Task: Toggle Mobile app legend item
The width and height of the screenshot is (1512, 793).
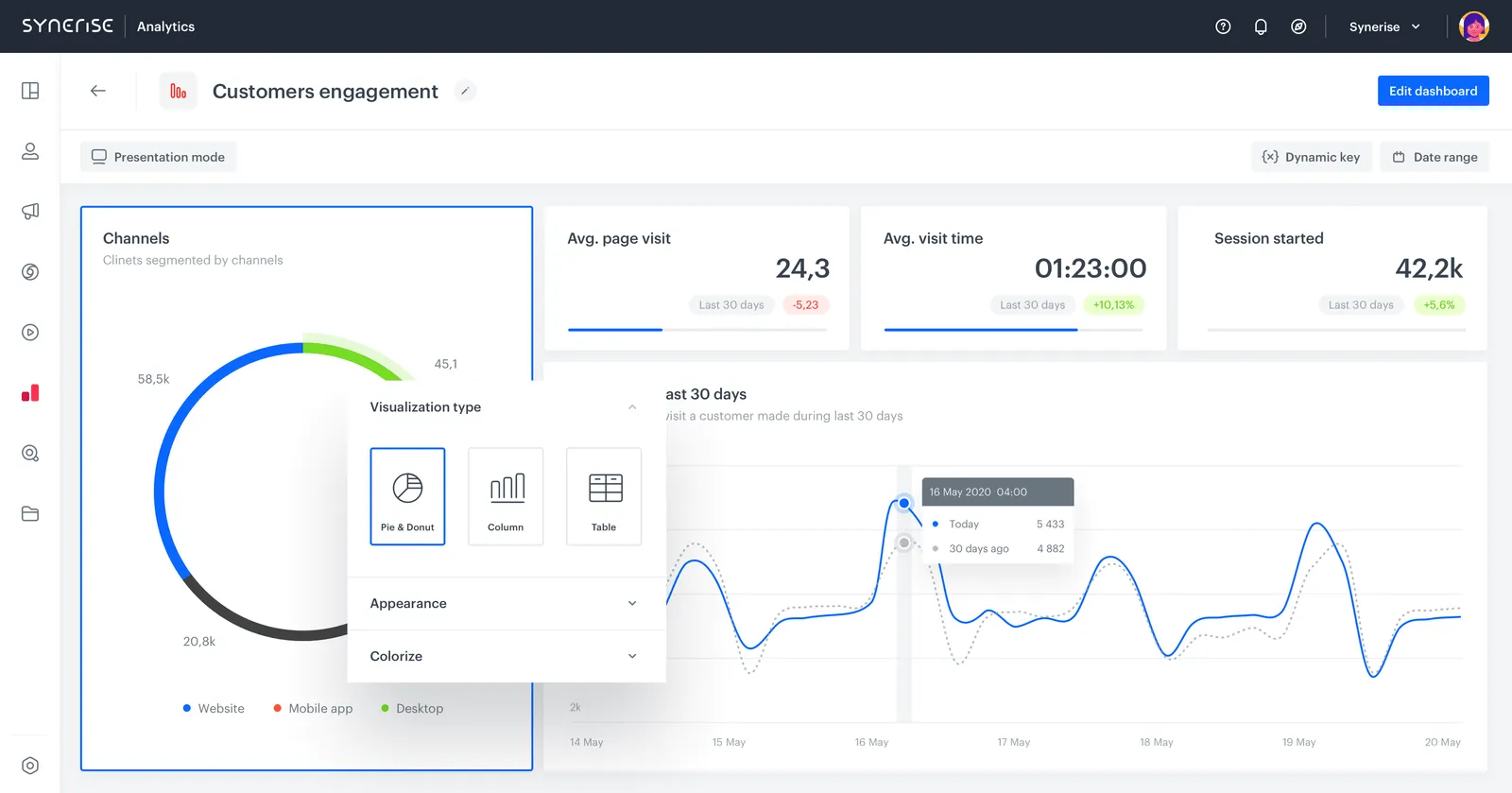Action: point(313,708)
